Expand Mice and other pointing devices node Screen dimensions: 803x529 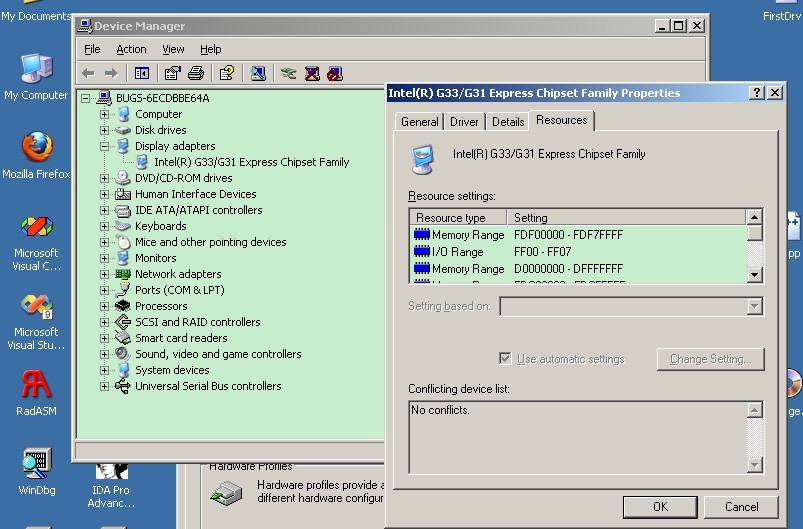pos(104,242)
